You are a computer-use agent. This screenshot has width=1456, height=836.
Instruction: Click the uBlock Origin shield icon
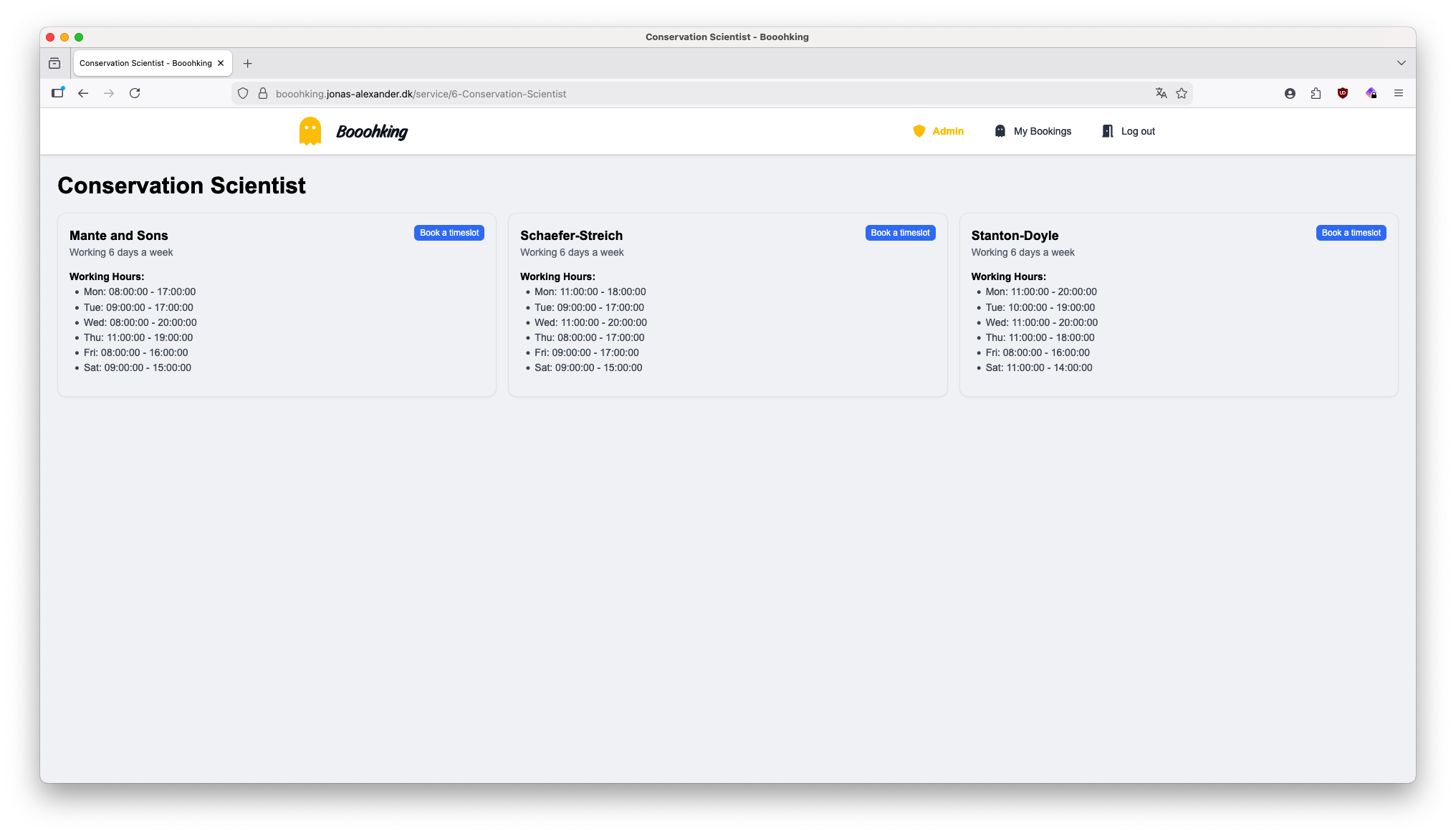(x=1343, y=93)
